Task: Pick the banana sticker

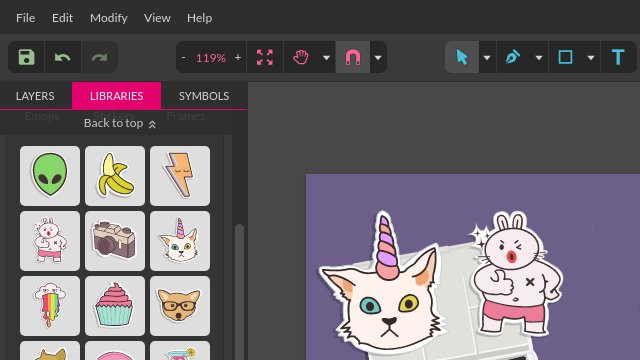Action: 115,176
